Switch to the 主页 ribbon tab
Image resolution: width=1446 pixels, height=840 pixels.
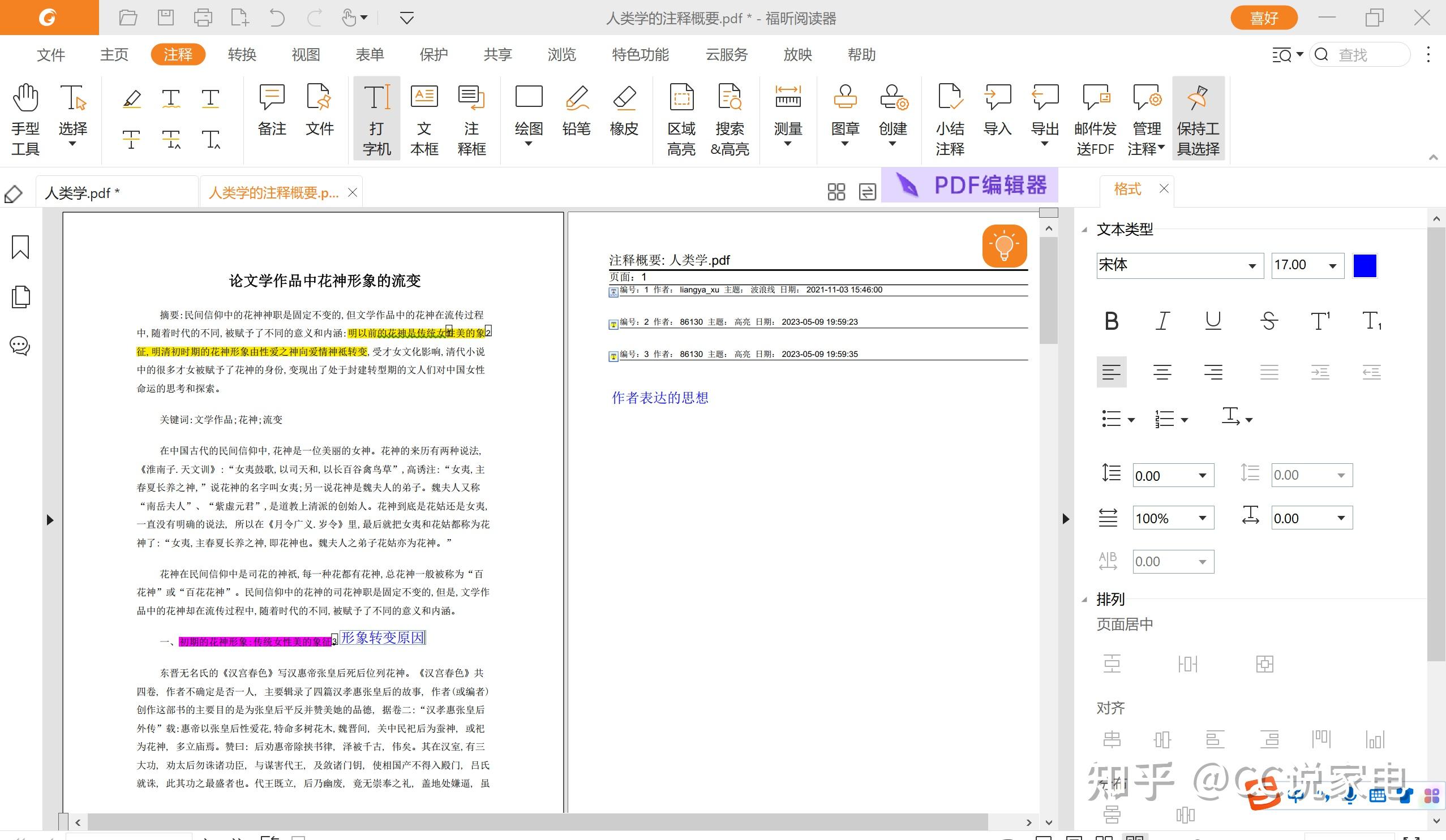click(114, 54)
